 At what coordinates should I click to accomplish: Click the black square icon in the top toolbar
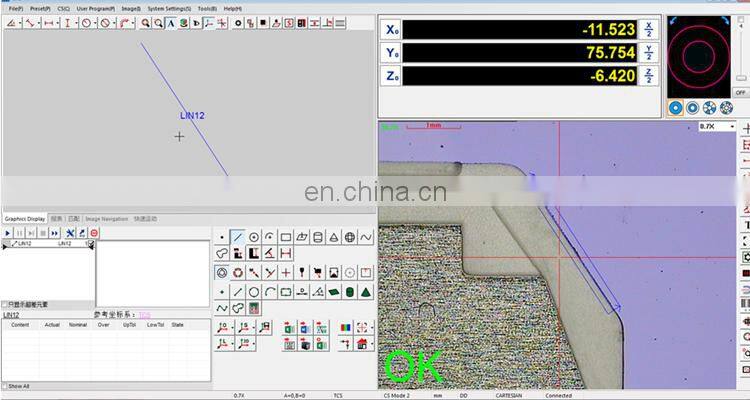pos(263,23)
